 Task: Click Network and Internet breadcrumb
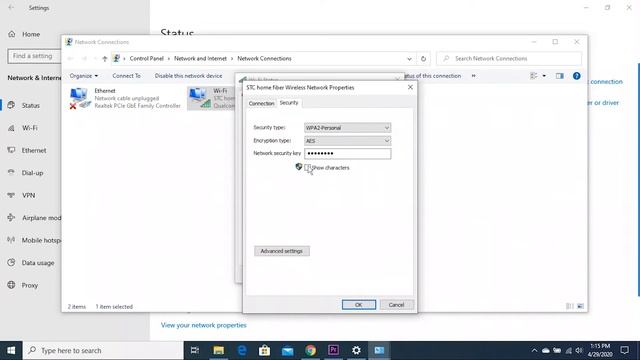(200, 59)
